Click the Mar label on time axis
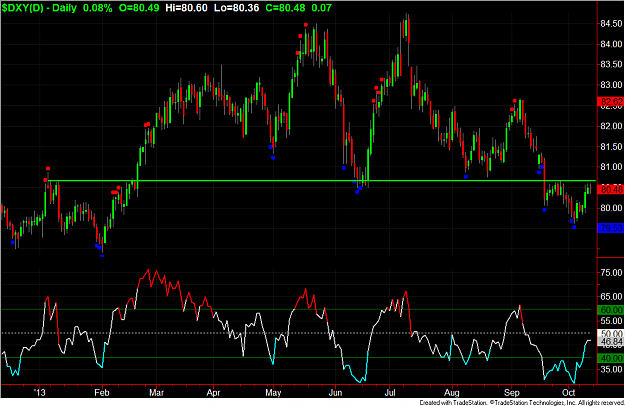The width and height of the screenshot is (625, 406). [156, 392]
